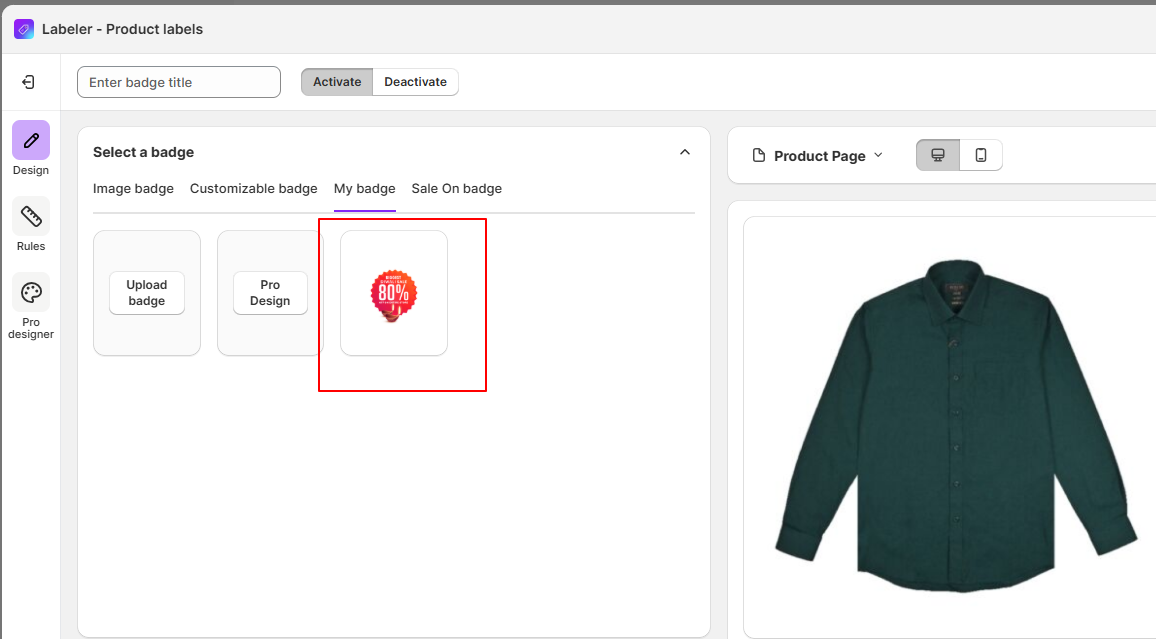Switch preview to mobile view
This screenshot has width=1156, height=639.
coord(981,155)
